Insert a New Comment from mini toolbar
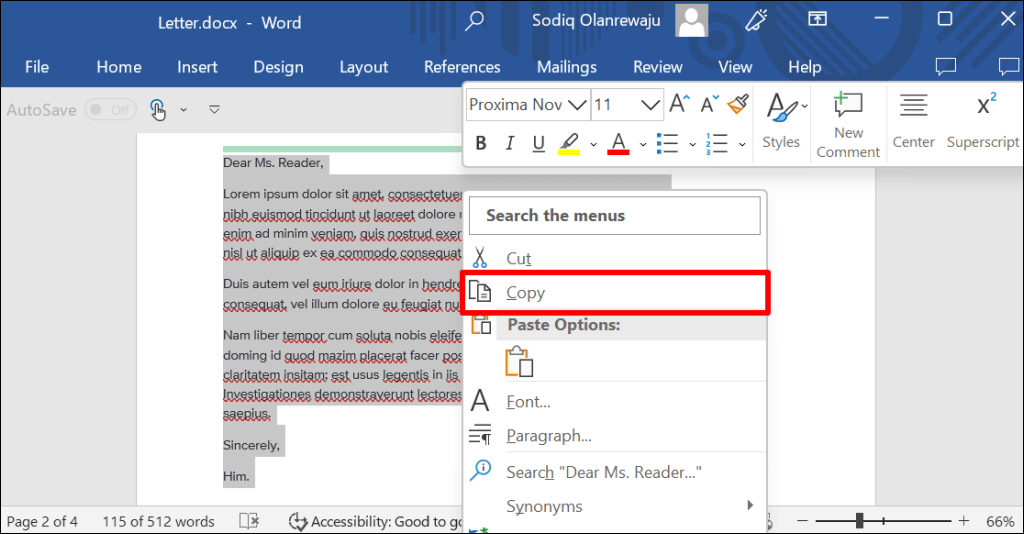The width and height of the screenshot is (1024, 534). [x=848, y=124]
